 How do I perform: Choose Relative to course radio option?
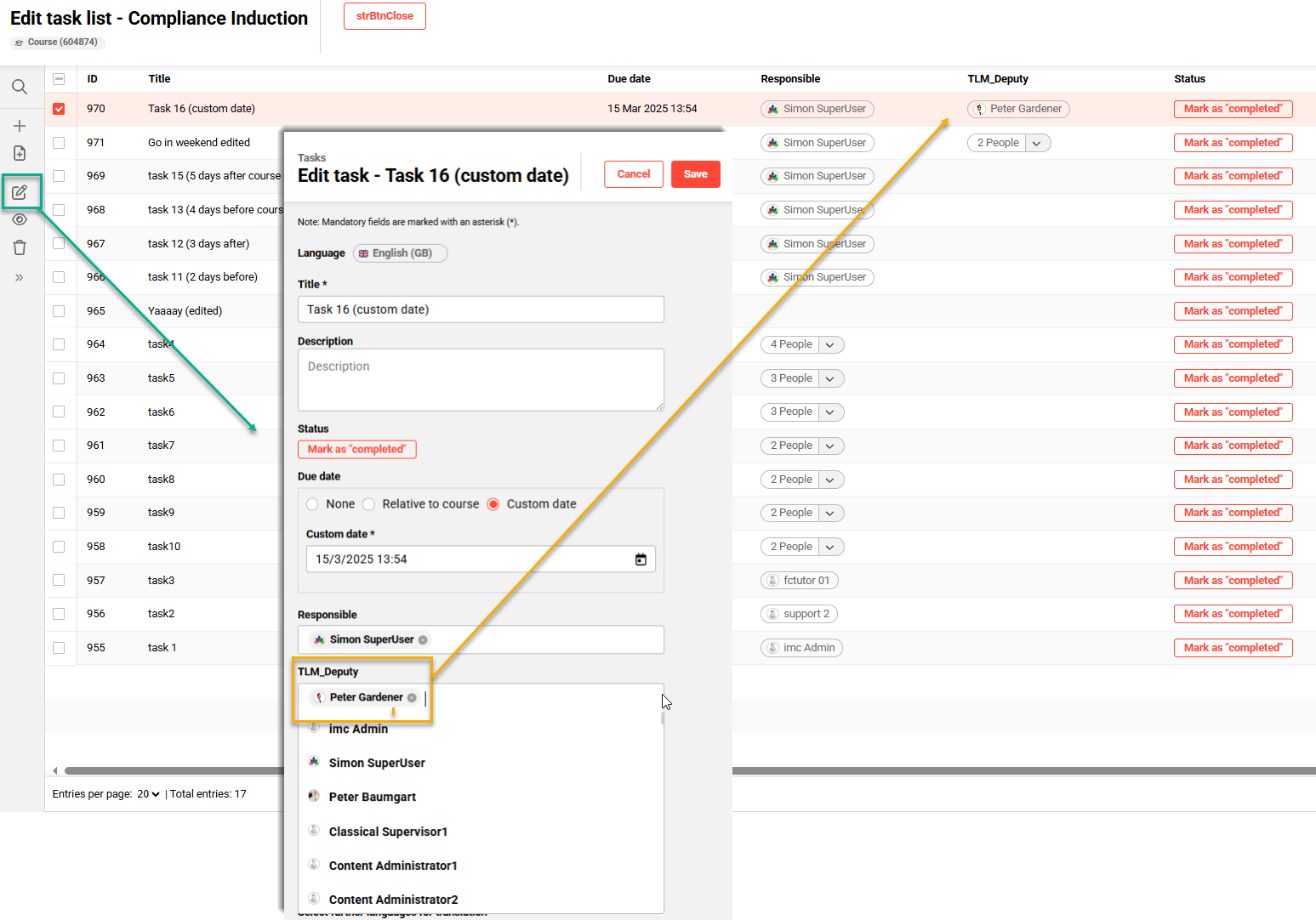tap(369, 504)
